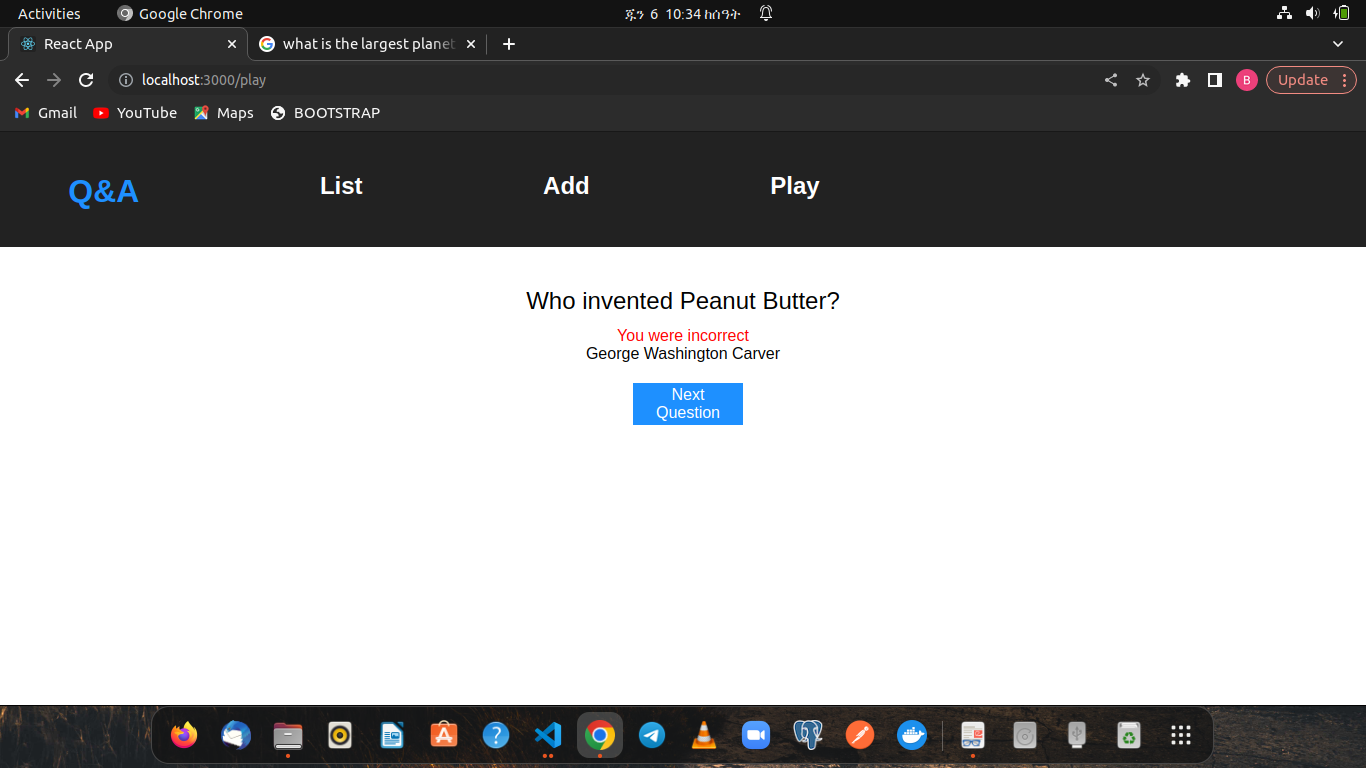Toggle the Chrome side panel
This screenshot has height=768, width=1366.
click(1214, 80)
